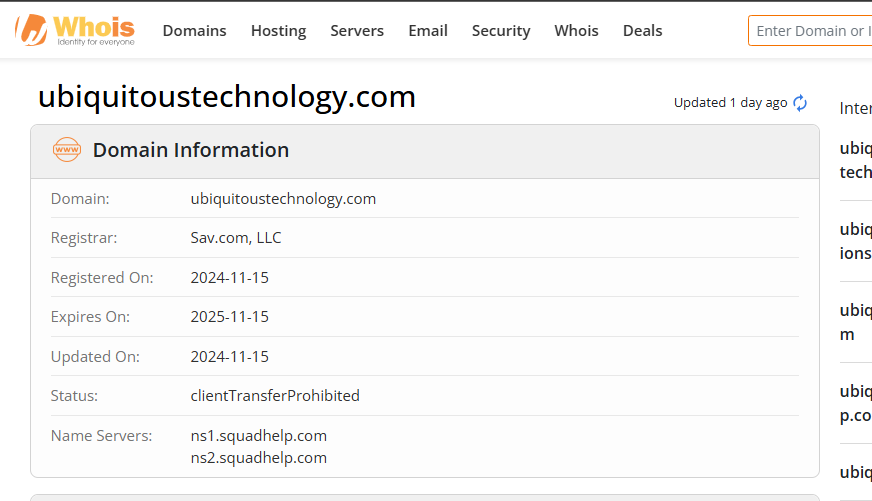Click the Registrar: label
Viewport: 872px width, 501px height.
pos(84,238)
